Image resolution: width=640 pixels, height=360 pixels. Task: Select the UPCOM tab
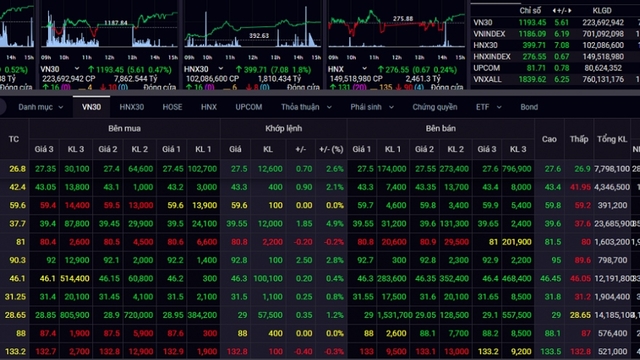point(249,107)
